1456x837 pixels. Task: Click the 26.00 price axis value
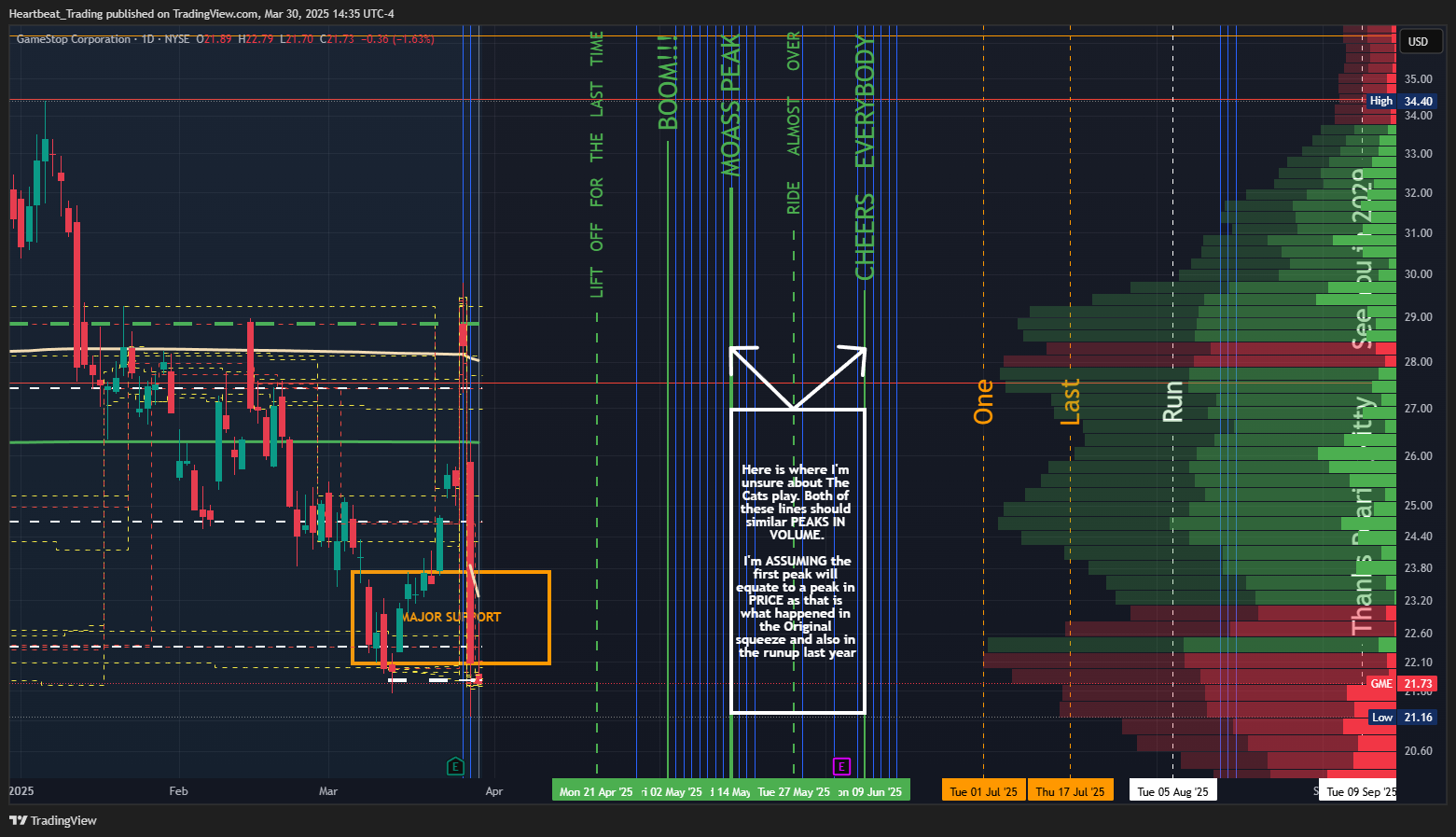[1419, 456]
